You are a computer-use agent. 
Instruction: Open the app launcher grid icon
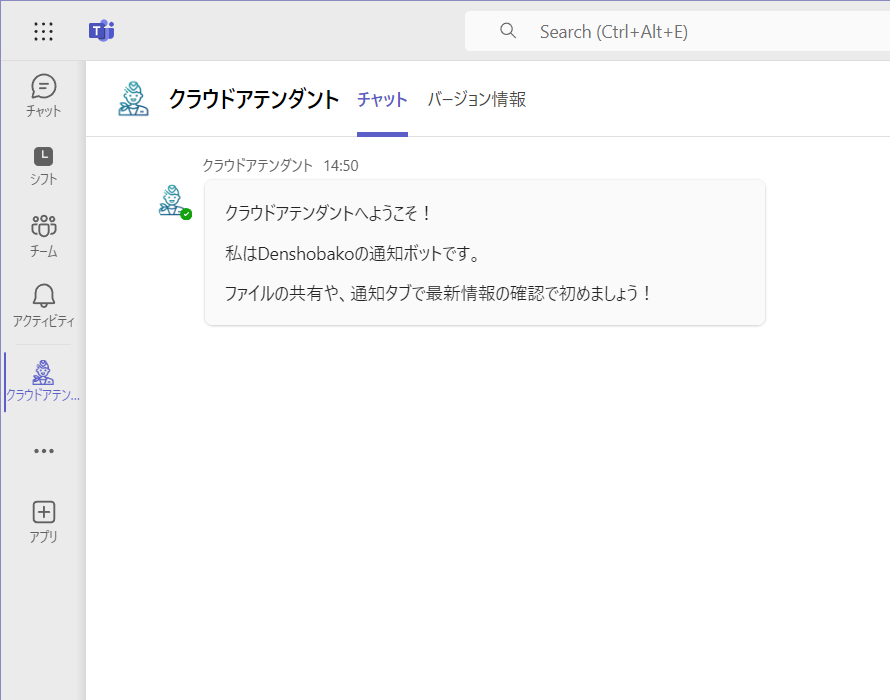44,31
